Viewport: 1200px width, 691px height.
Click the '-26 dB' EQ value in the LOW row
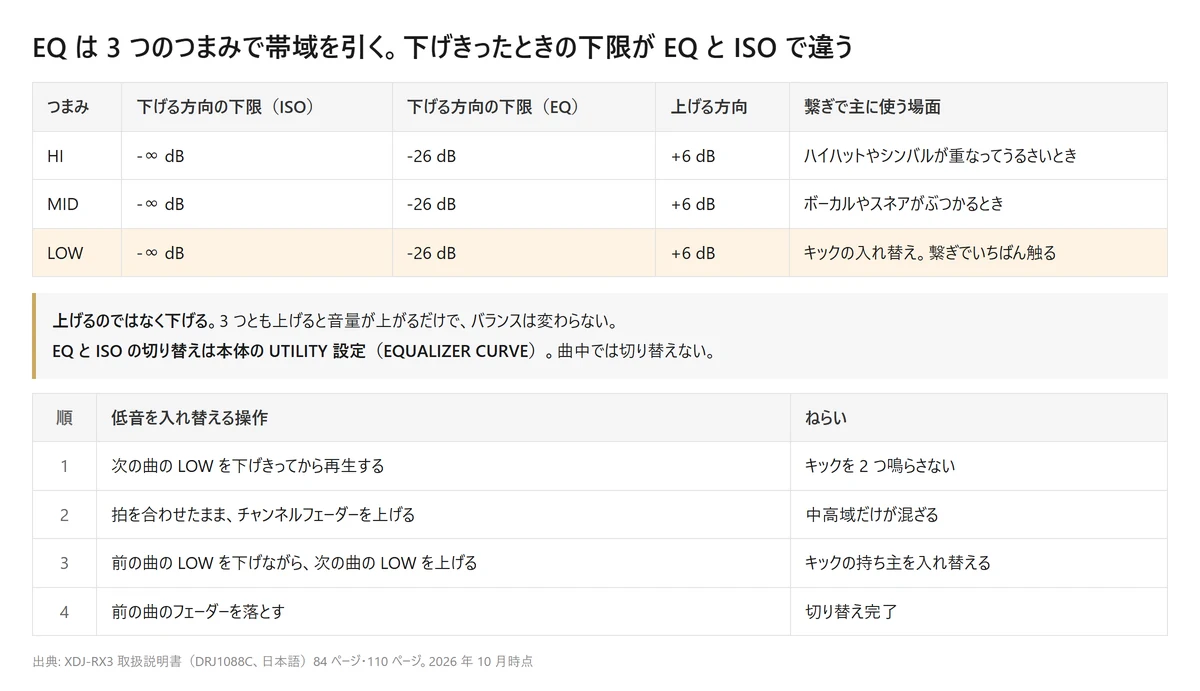tap(524, 253)
